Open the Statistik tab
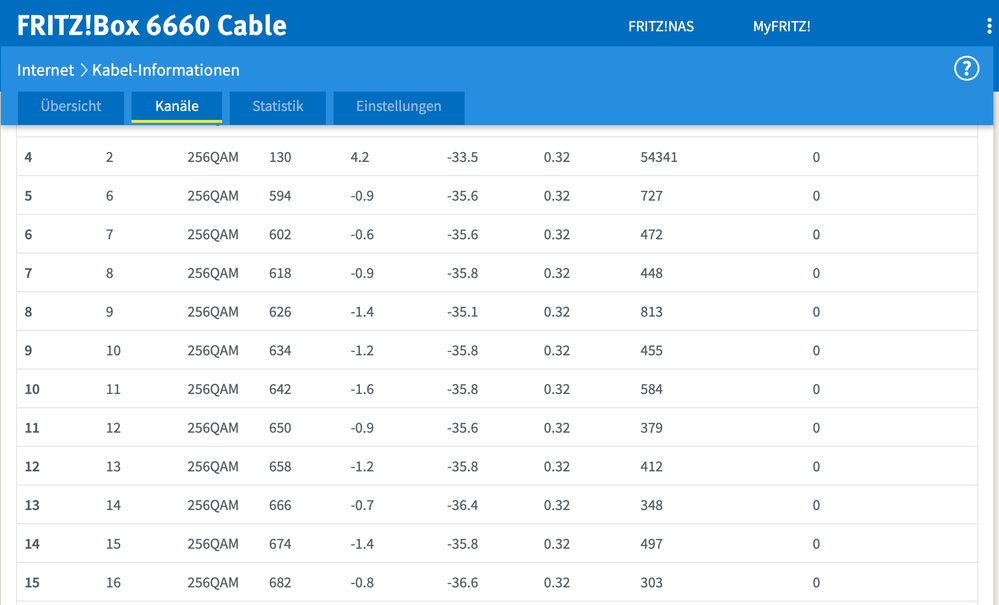The image size is (999, 605). (x=277, y=106)
